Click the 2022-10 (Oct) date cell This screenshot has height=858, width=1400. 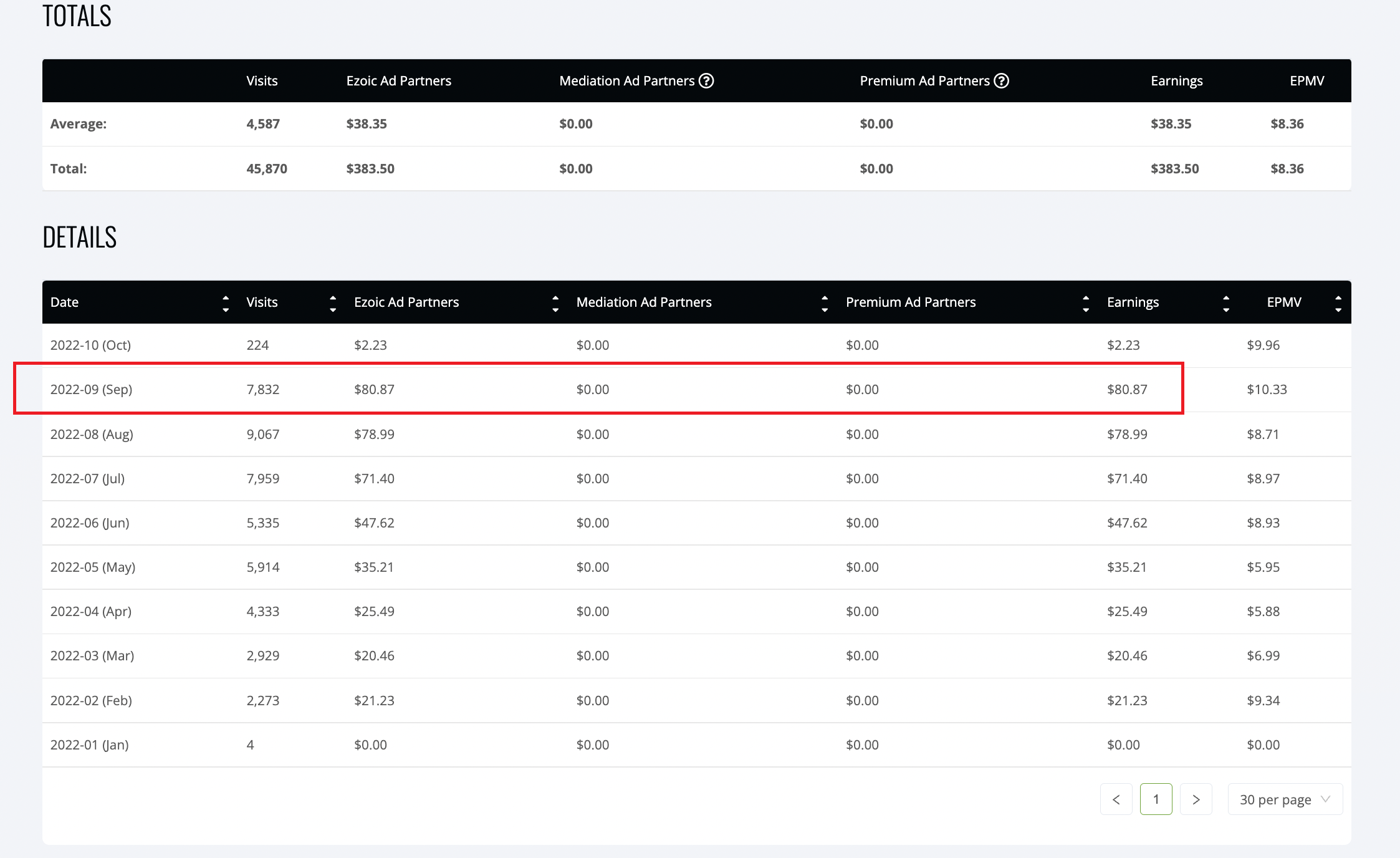click(x=90, y=345)
